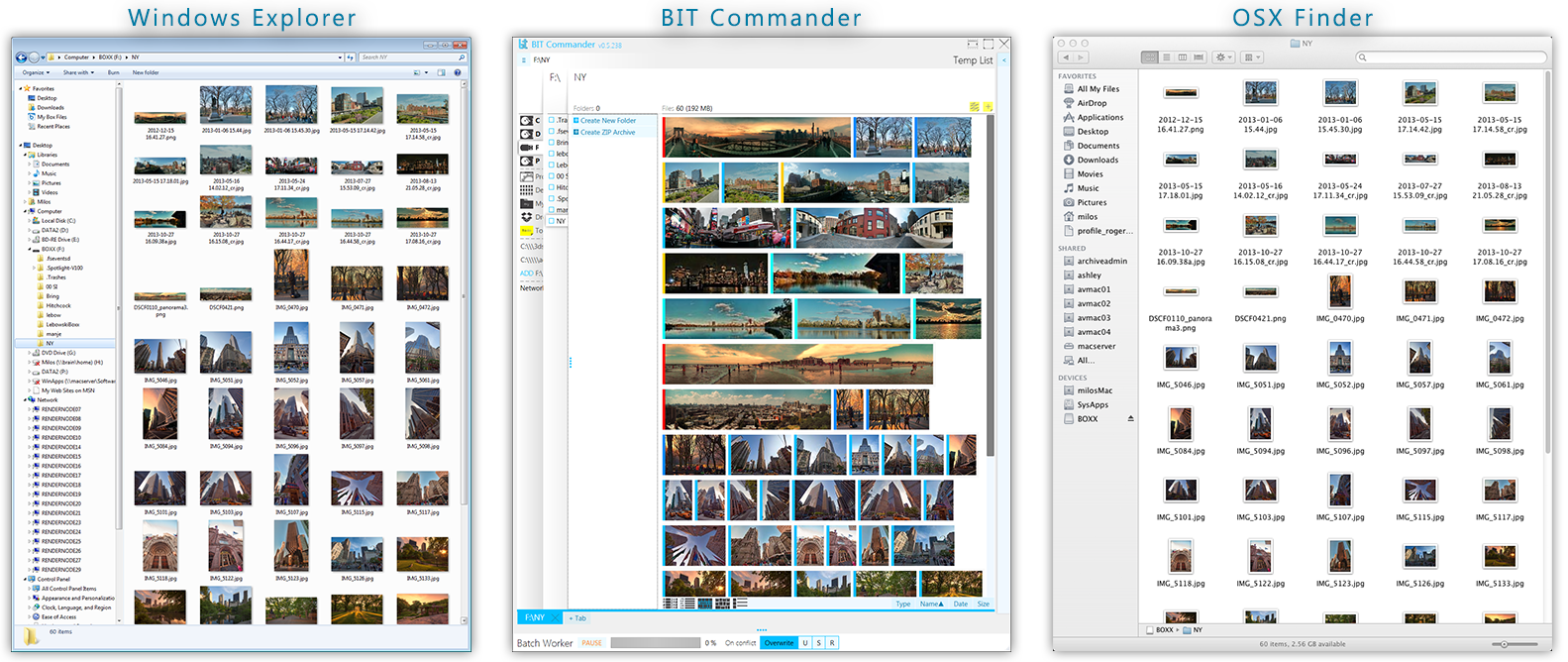
Task: Check the .Spo folder checkbox in BIT Commander
Action: coord(551,198)
